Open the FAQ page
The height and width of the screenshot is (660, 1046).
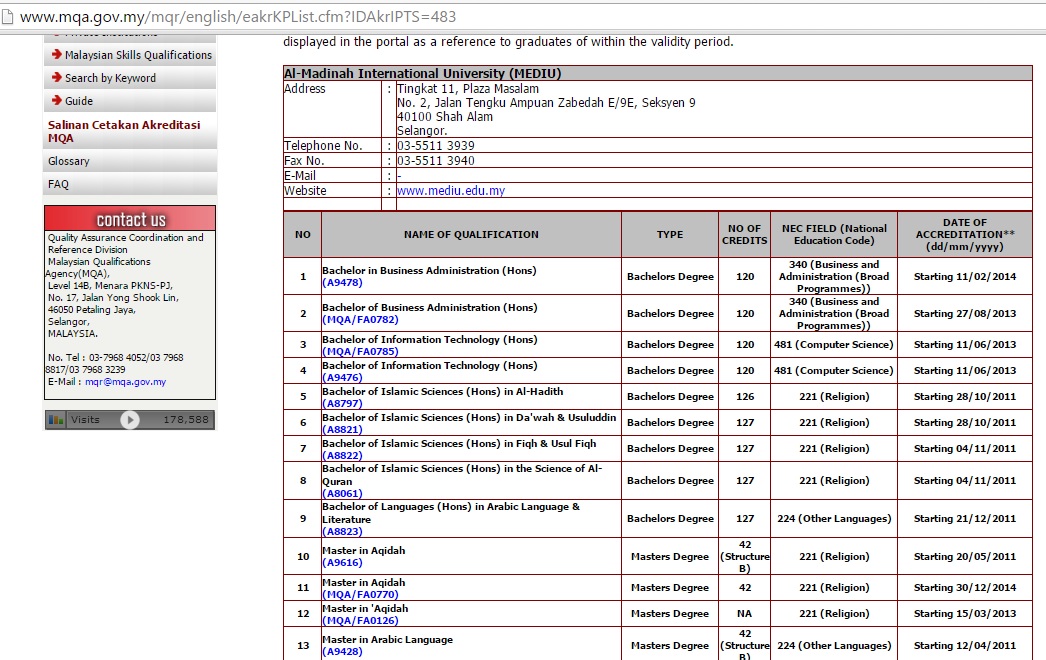58,185
